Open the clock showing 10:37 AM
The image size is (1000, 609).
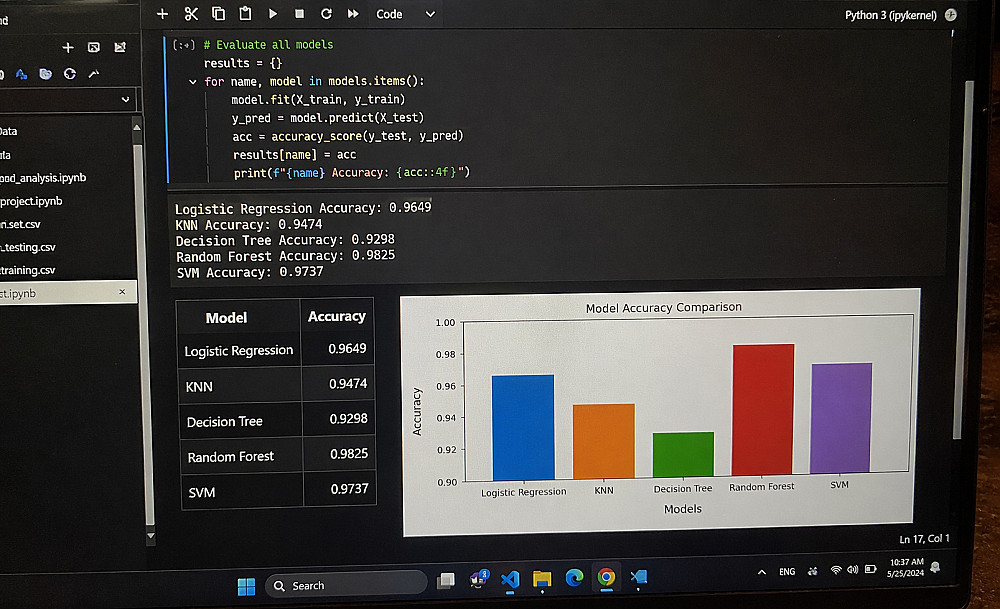tap(906, 568)
